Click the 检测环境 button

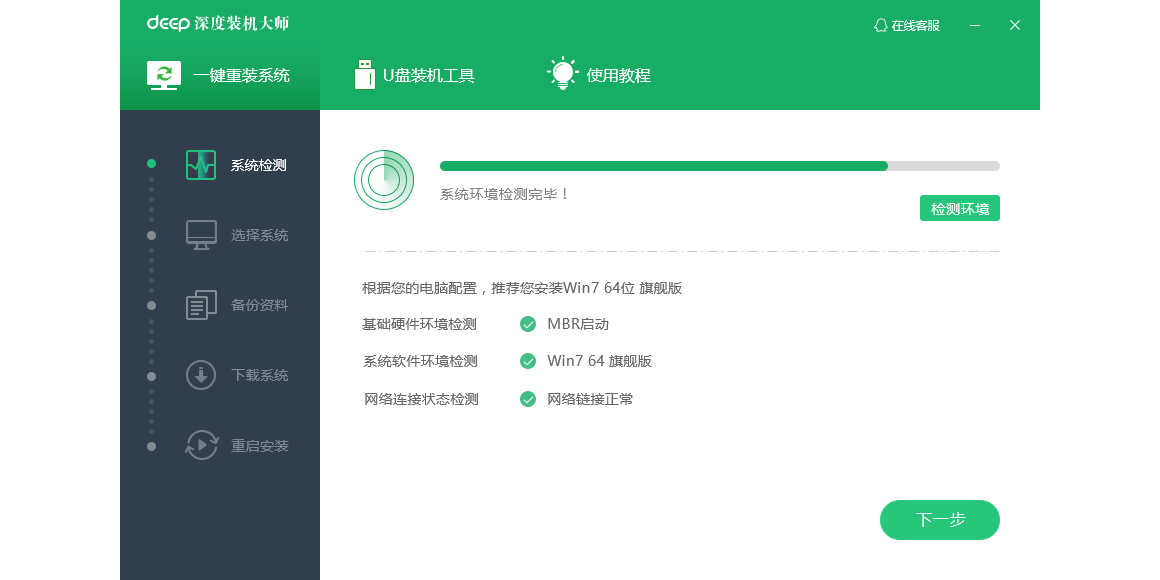coord(959,207)
